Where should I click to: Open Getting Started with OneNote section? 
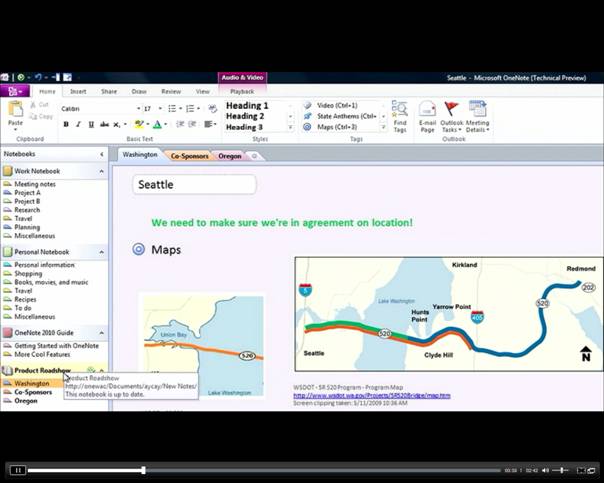(56, 346)
